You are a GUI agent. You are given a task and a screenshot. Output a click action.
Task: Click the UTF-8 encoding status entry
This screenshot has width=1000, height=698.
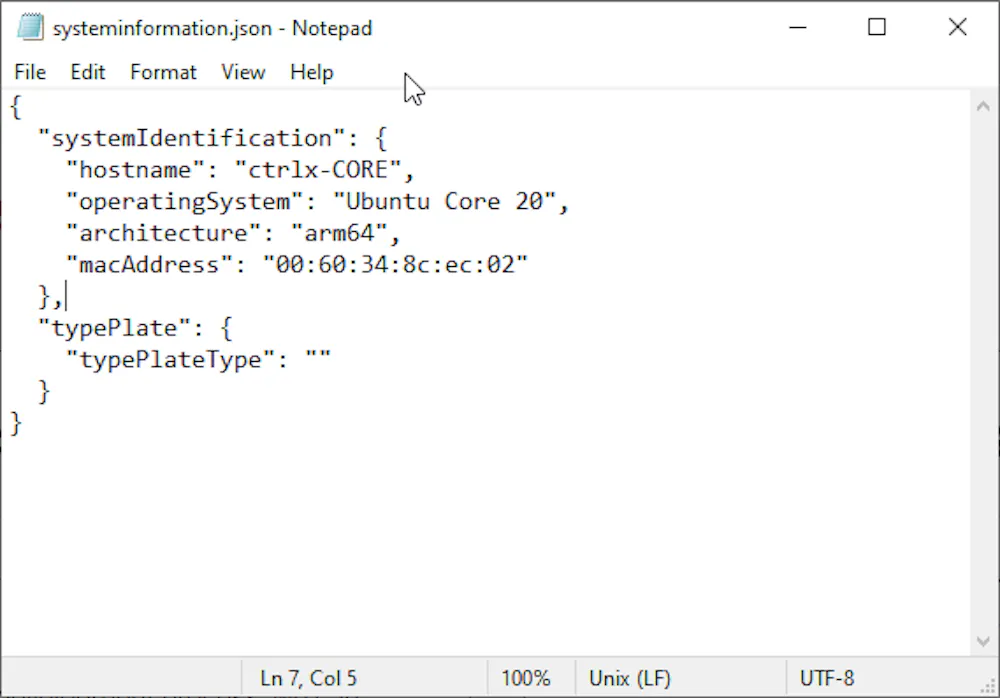click(827, 678)
